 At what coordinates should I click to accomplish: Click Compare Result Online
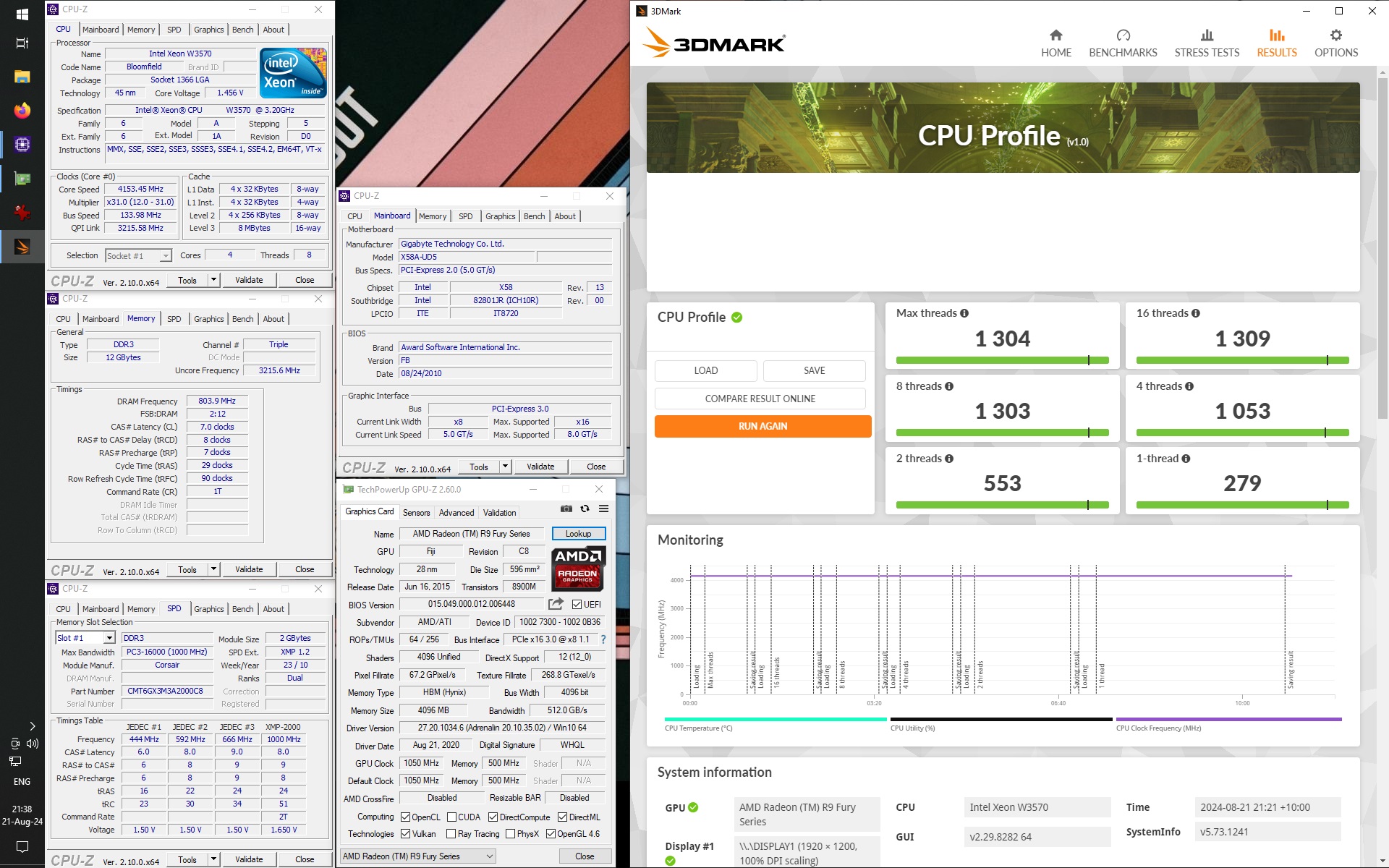click(x=760, y=399)
